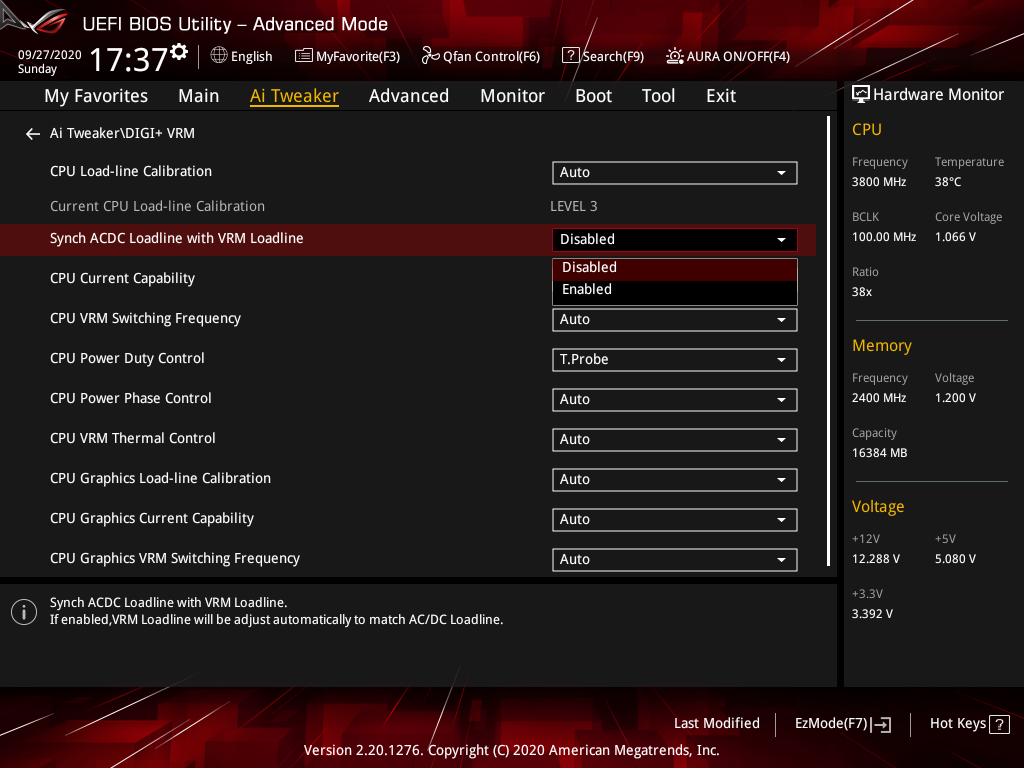Open the clock settings gear icon
This screenshot has width=1024, height=768.
179,52
